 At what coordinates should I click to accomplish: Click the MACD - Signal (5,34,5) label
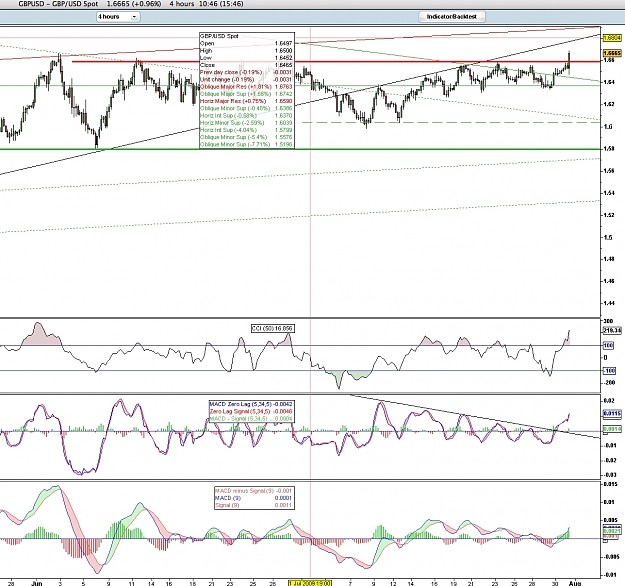(251, 419)
